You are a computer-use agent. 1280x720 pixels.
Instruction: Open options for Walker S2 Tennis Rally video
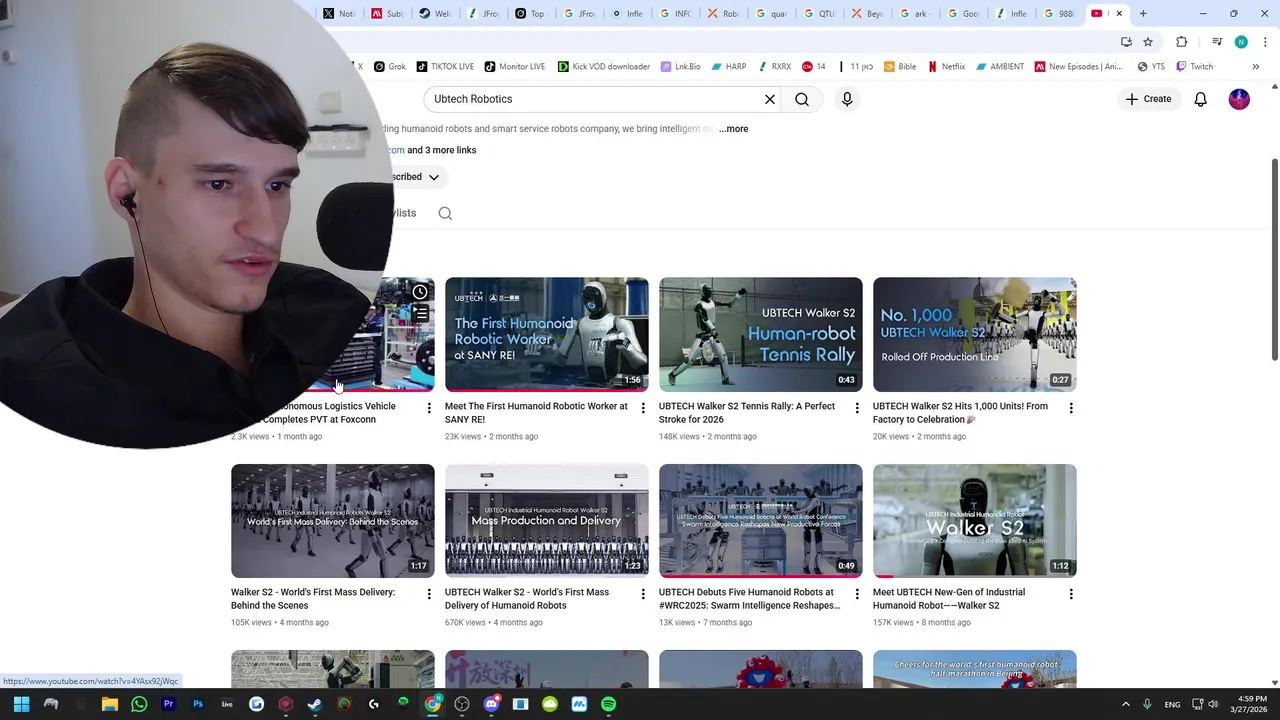click(857, 408)
